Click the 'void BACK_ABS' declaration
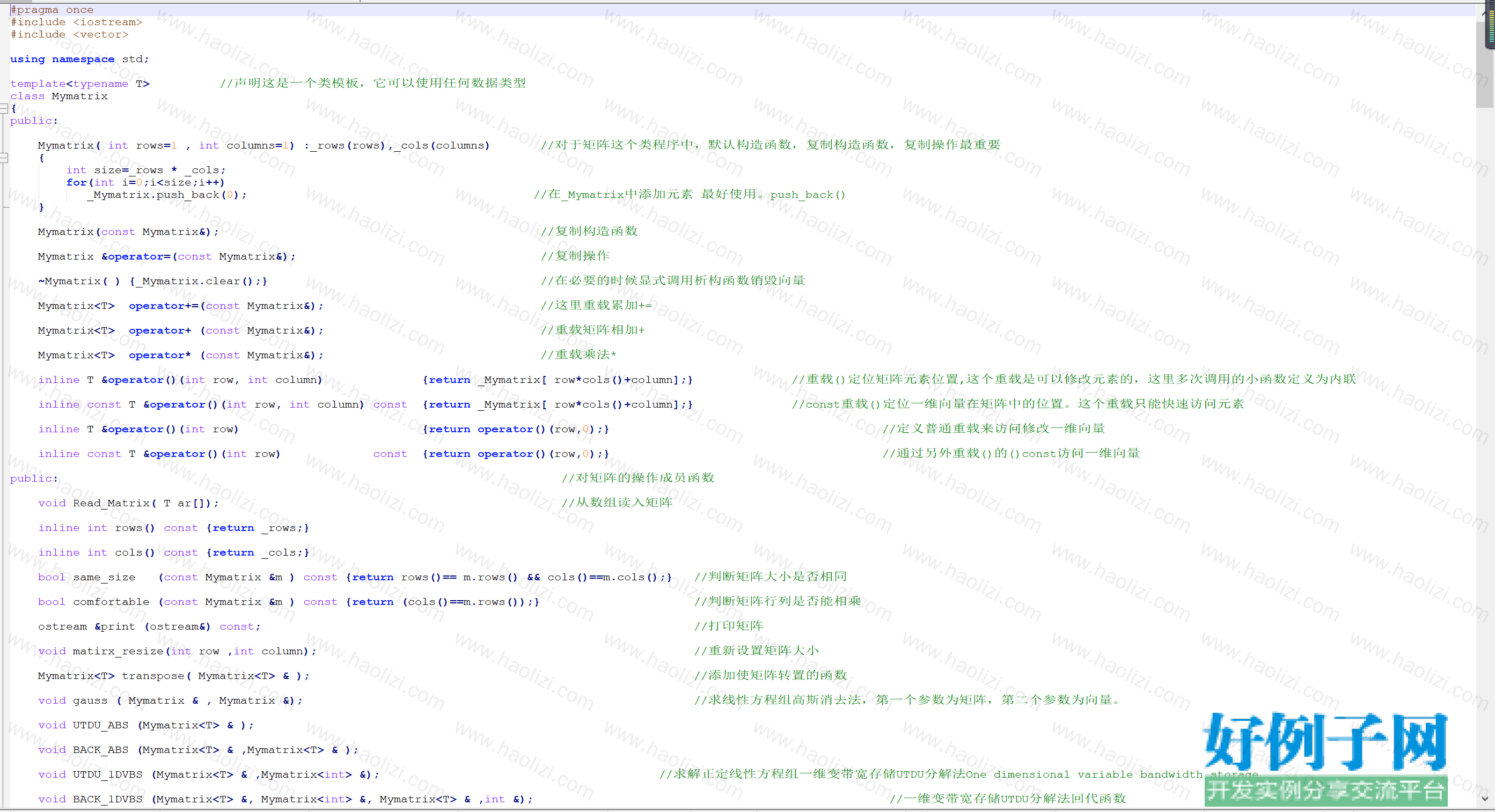 198,750
